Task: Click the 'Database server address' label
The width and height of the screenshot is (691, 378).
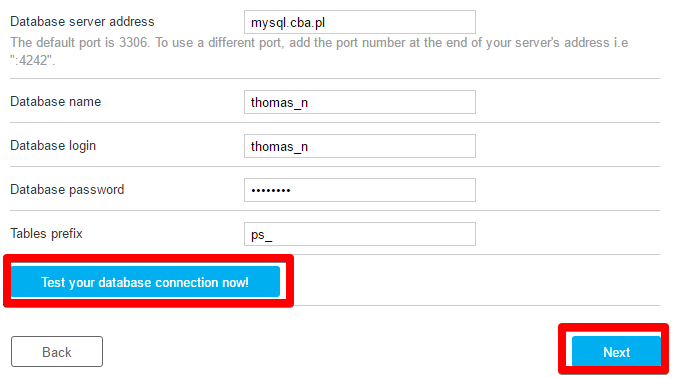Action: [82, 22]
